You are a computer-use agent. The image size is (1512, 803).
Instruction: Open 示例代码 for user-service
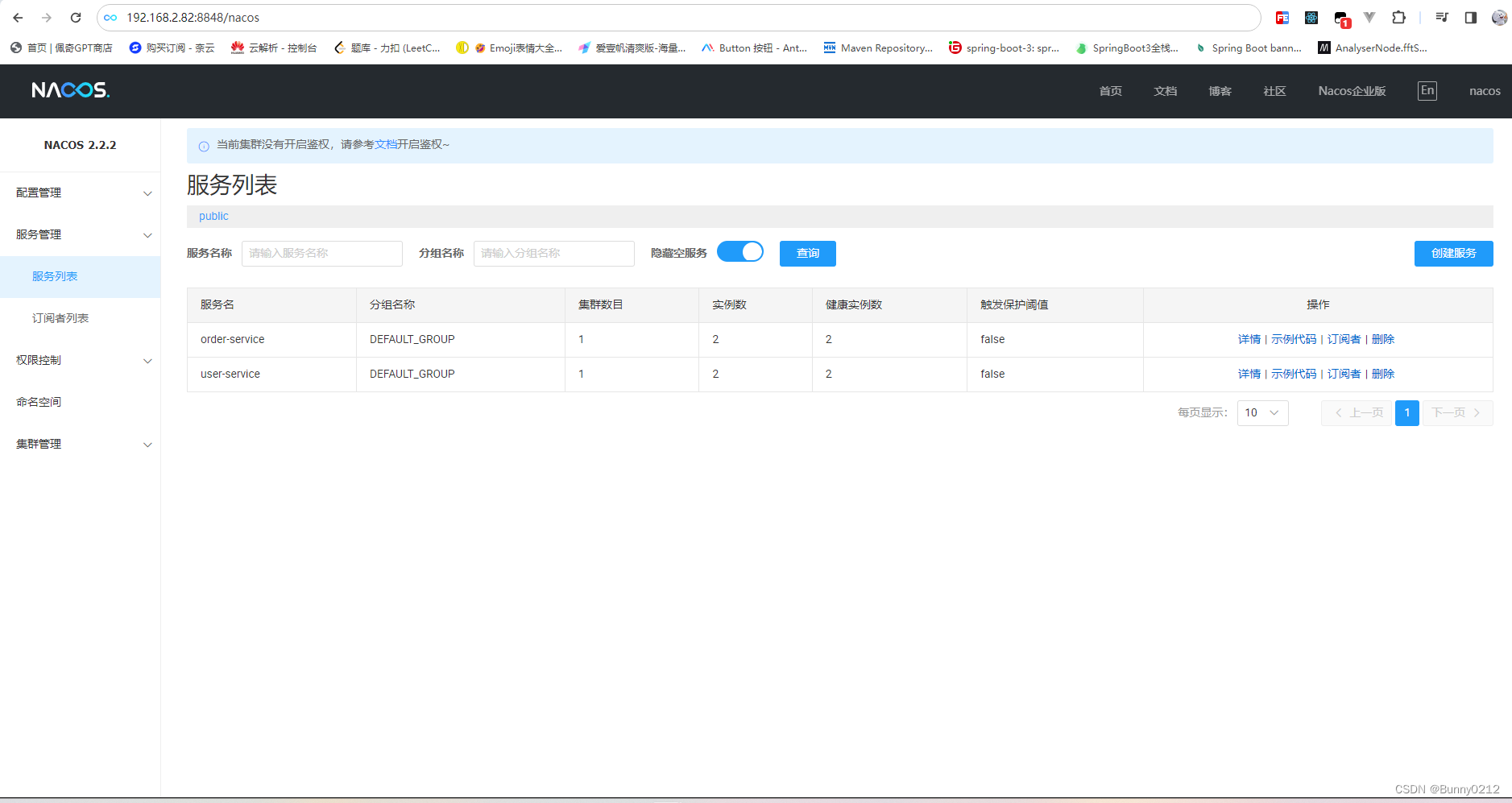(x=1294, y=374)
